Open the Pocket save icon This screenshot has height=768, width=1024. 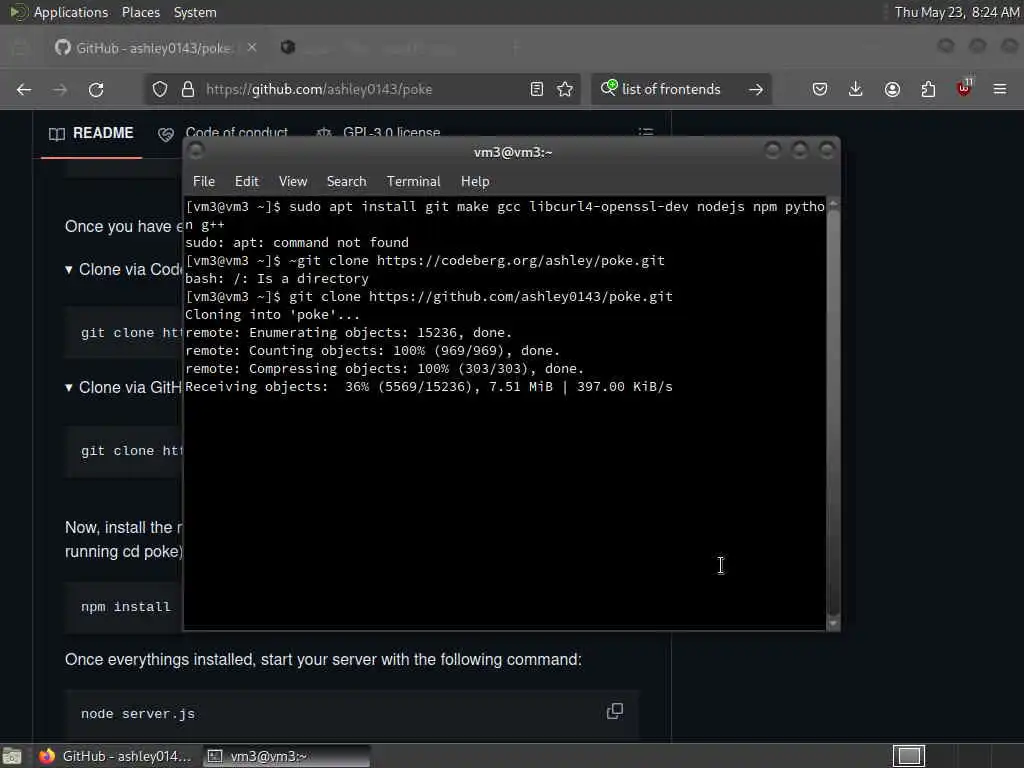pyautogui.click(x=820, y=89)
